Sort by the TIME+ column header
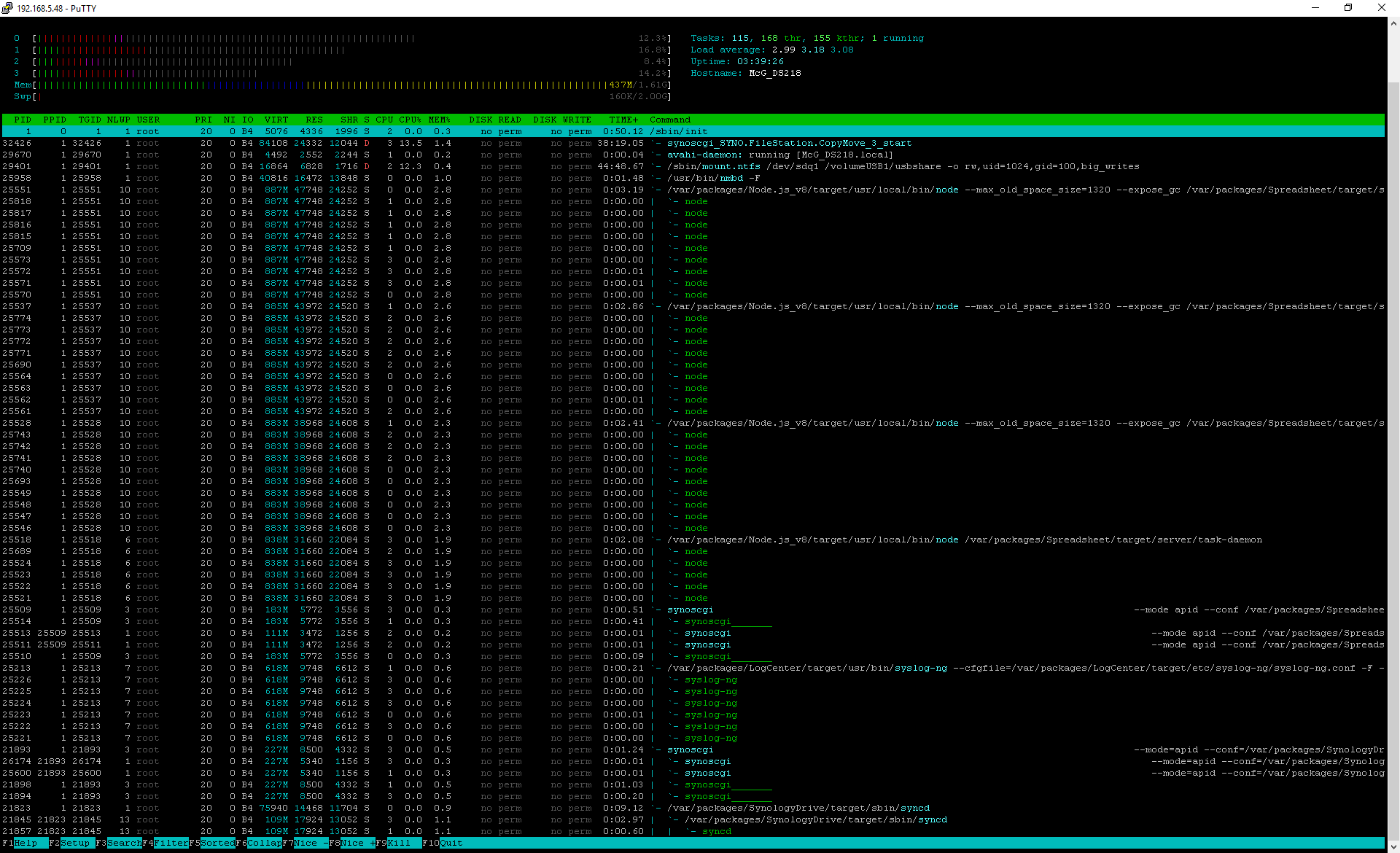 pos(623,120)
